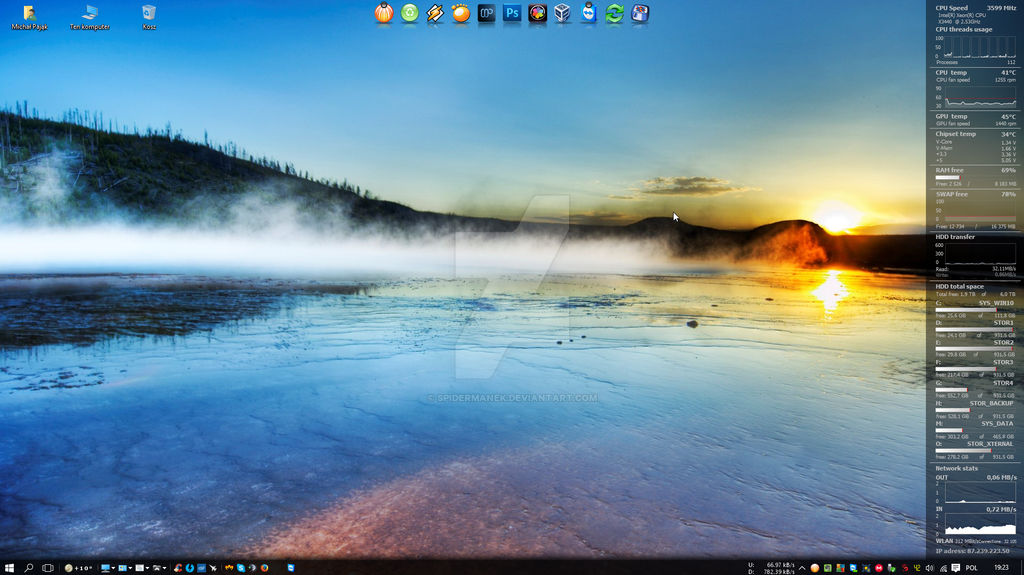Image resolution: width=1024 pixels, height=575 pixels.
Task: Launch the green sync arrows dock icon
Action: click(615, 13)
